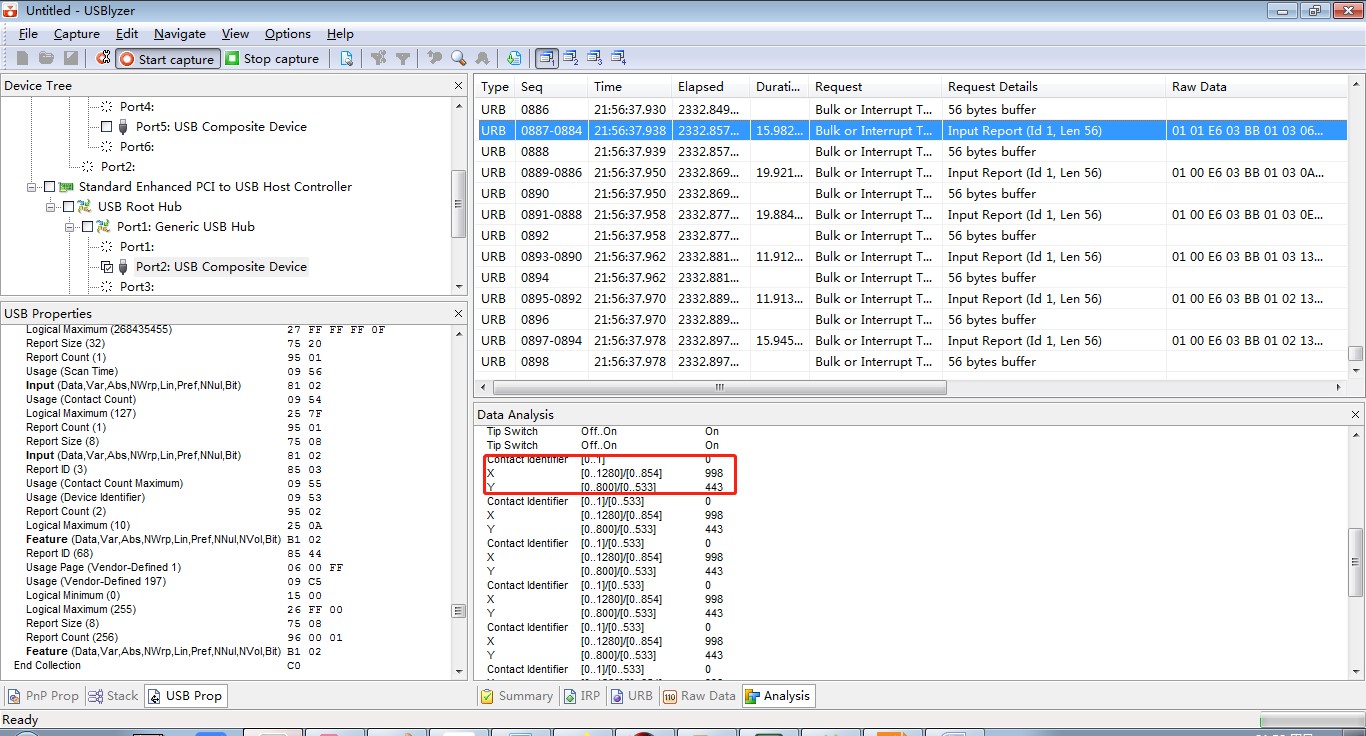Screen dimensions: 1366x736
Task: Click the Device Tree vertical scrollbar thumb
Action: pyautogui.click(x=459, y=204)
